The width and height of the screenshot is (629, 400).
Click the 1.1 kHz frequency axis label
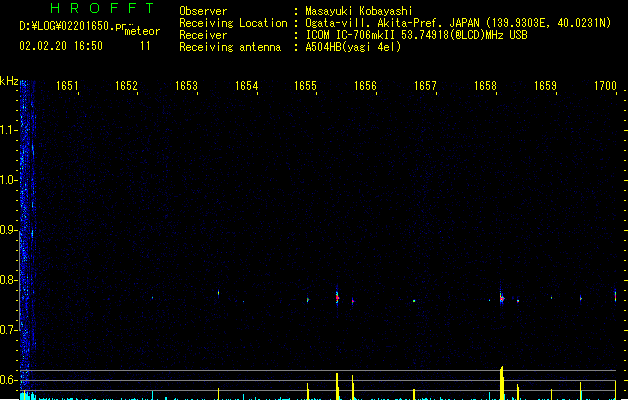(x=8, y=129)
